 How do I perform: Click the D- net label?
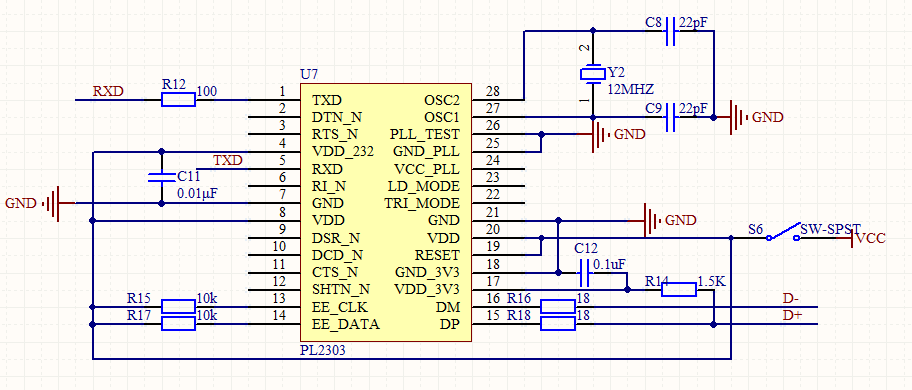click(x=791, y=299)
